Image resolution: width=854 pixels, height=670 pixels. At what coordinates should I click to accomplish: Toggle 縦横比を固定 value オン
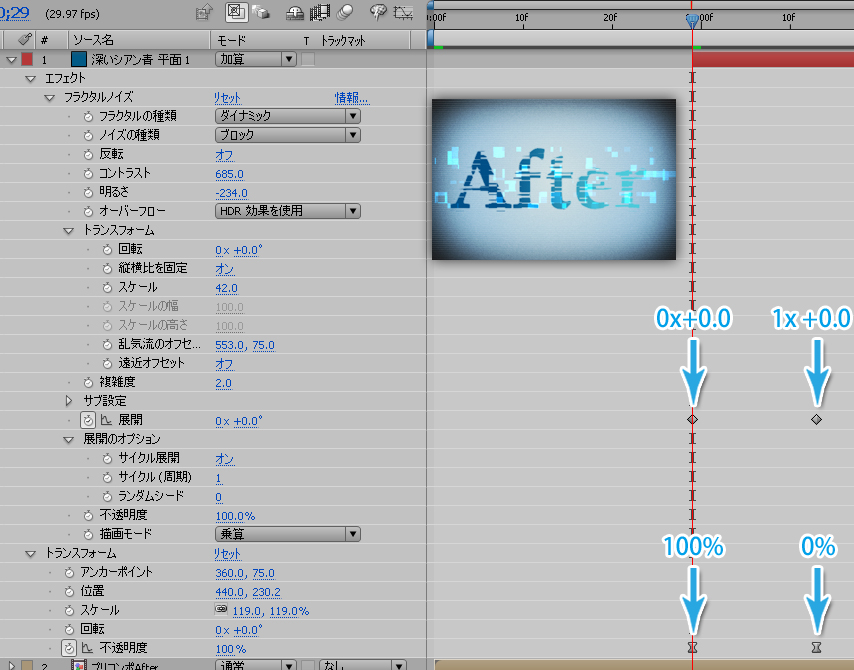click(225, 268)
